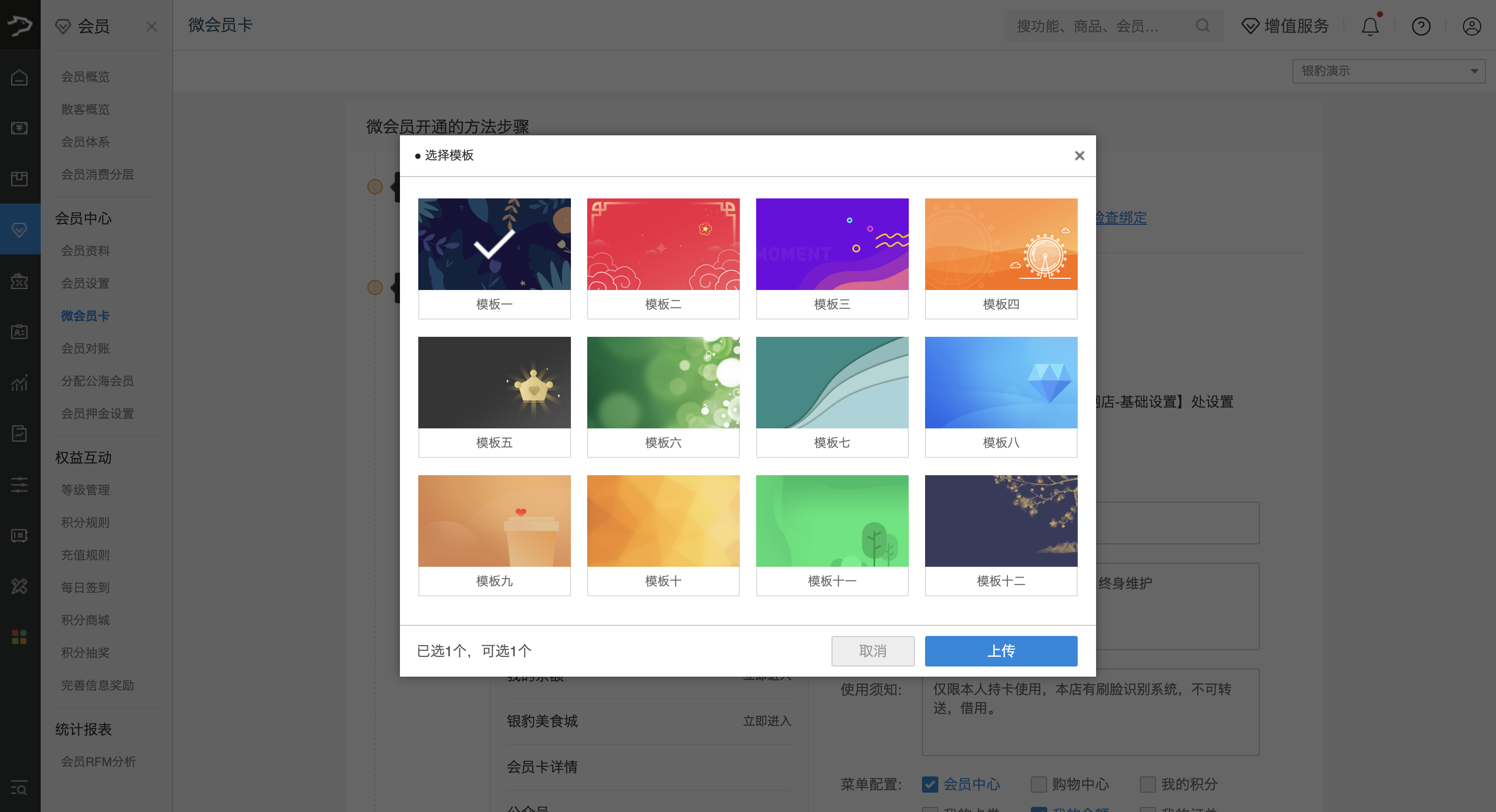Screen dimensions: 1496x812
Task: Open 等级管理 menu item
Action: (x=85, y=489)
